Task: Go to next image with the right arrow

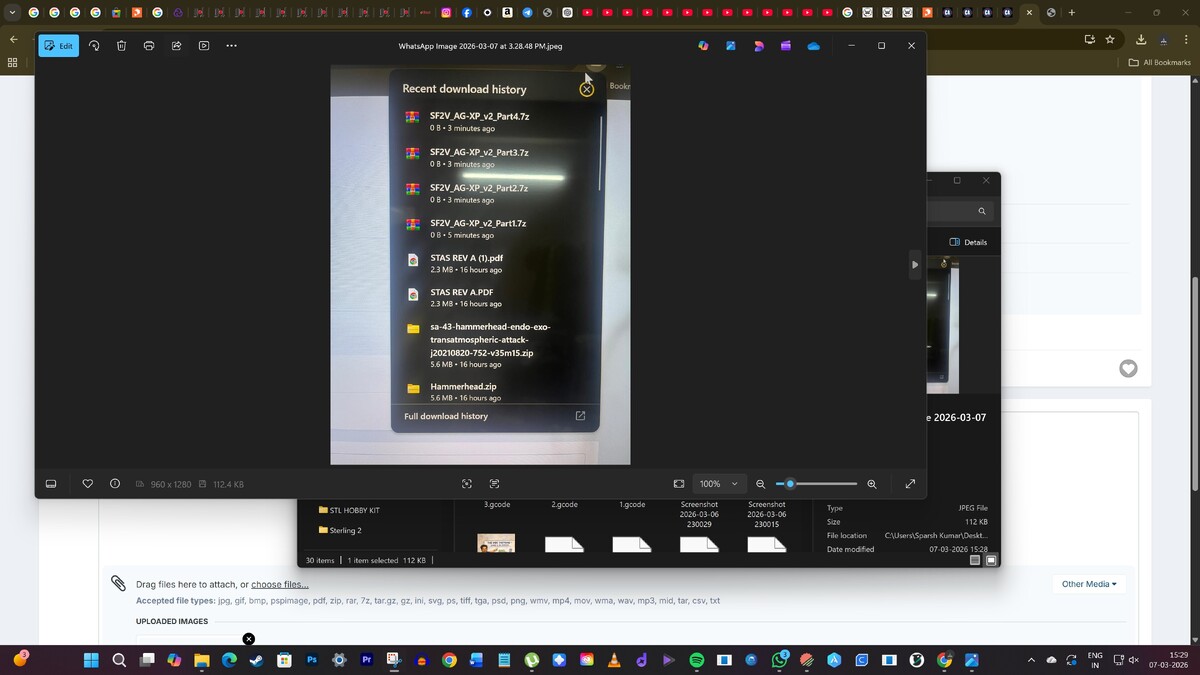Action: [x=914, y=265]
